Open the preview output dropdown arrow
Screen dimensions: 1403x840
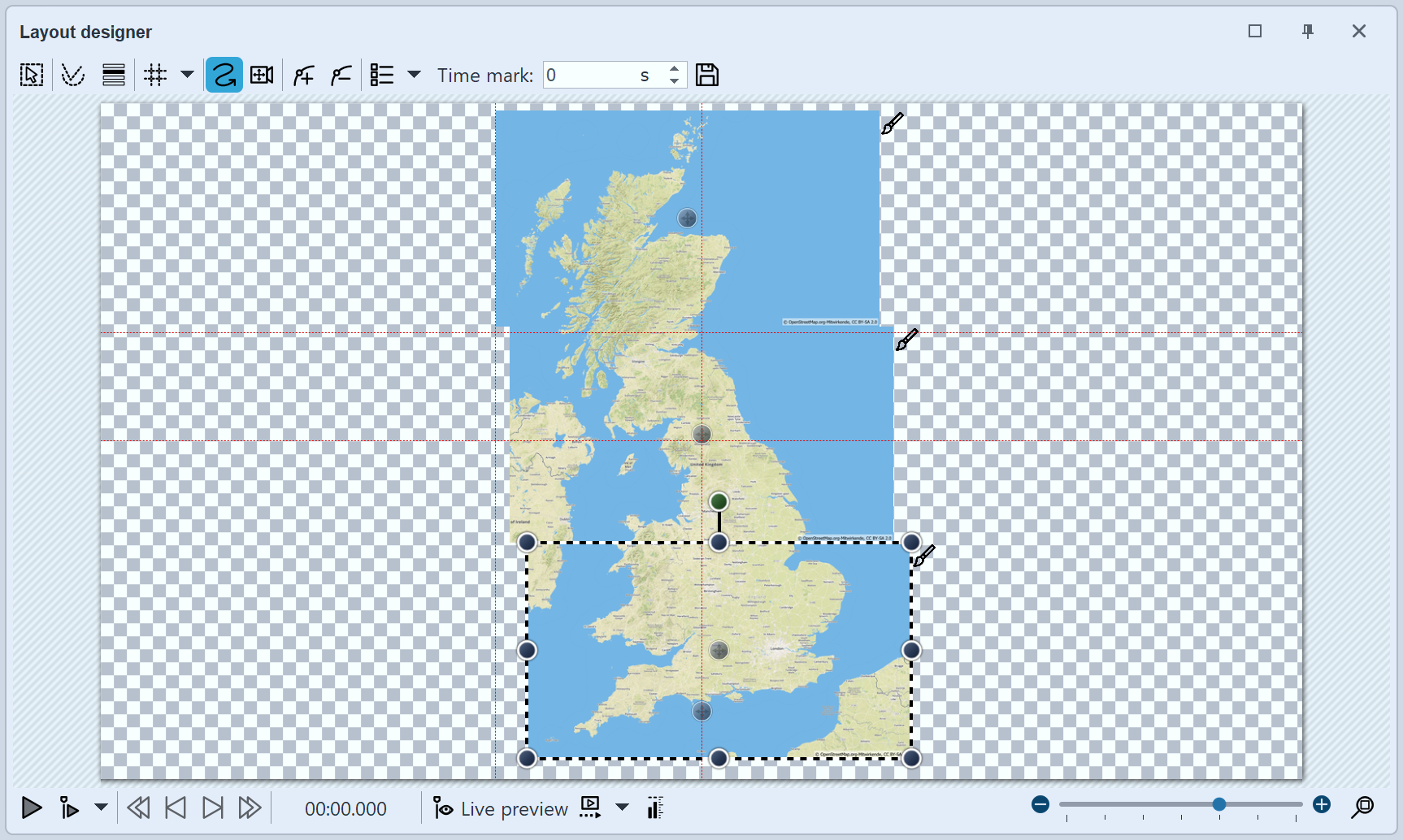point(622,808)
